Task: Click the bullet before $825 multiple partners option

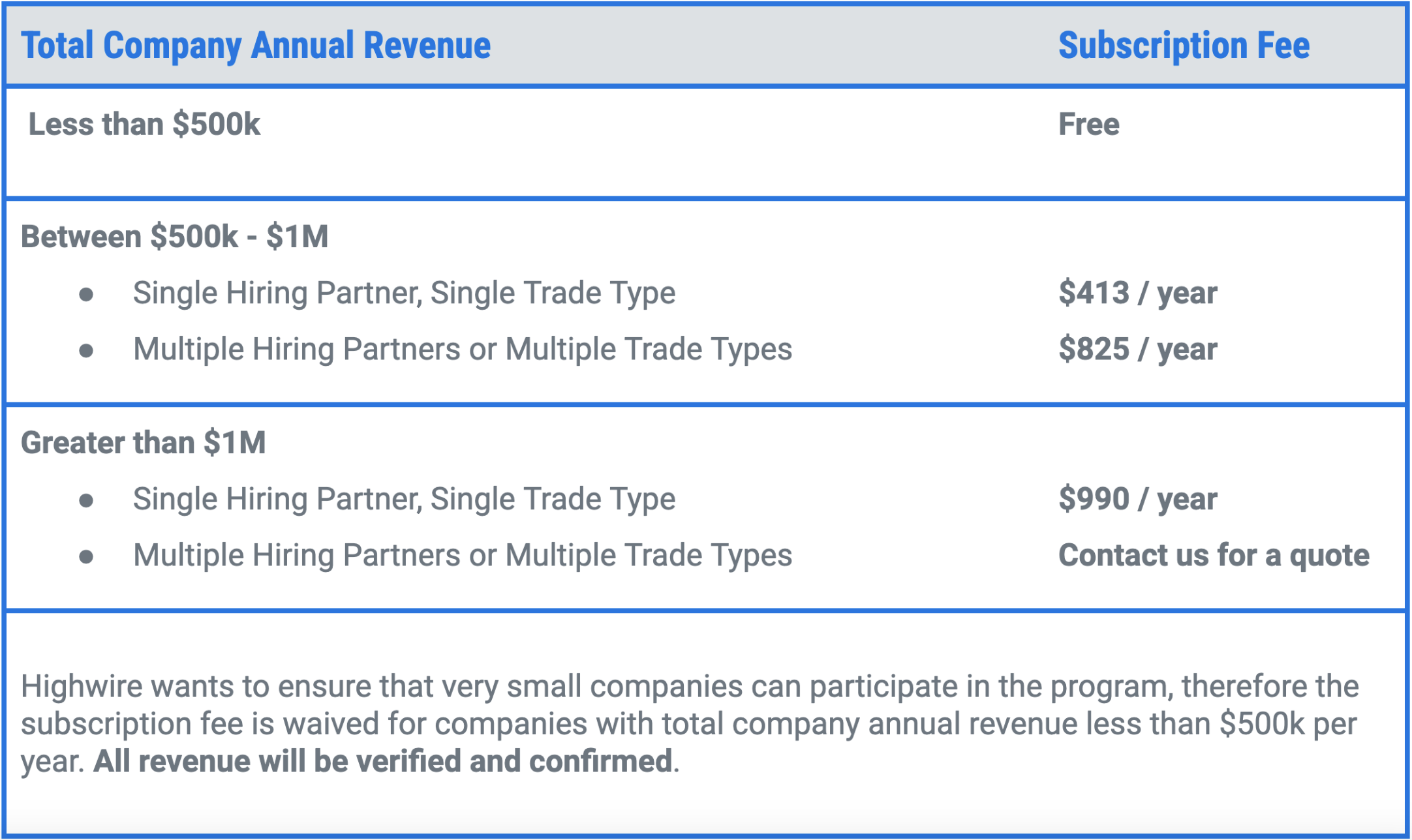Action: tap(86, 351)
